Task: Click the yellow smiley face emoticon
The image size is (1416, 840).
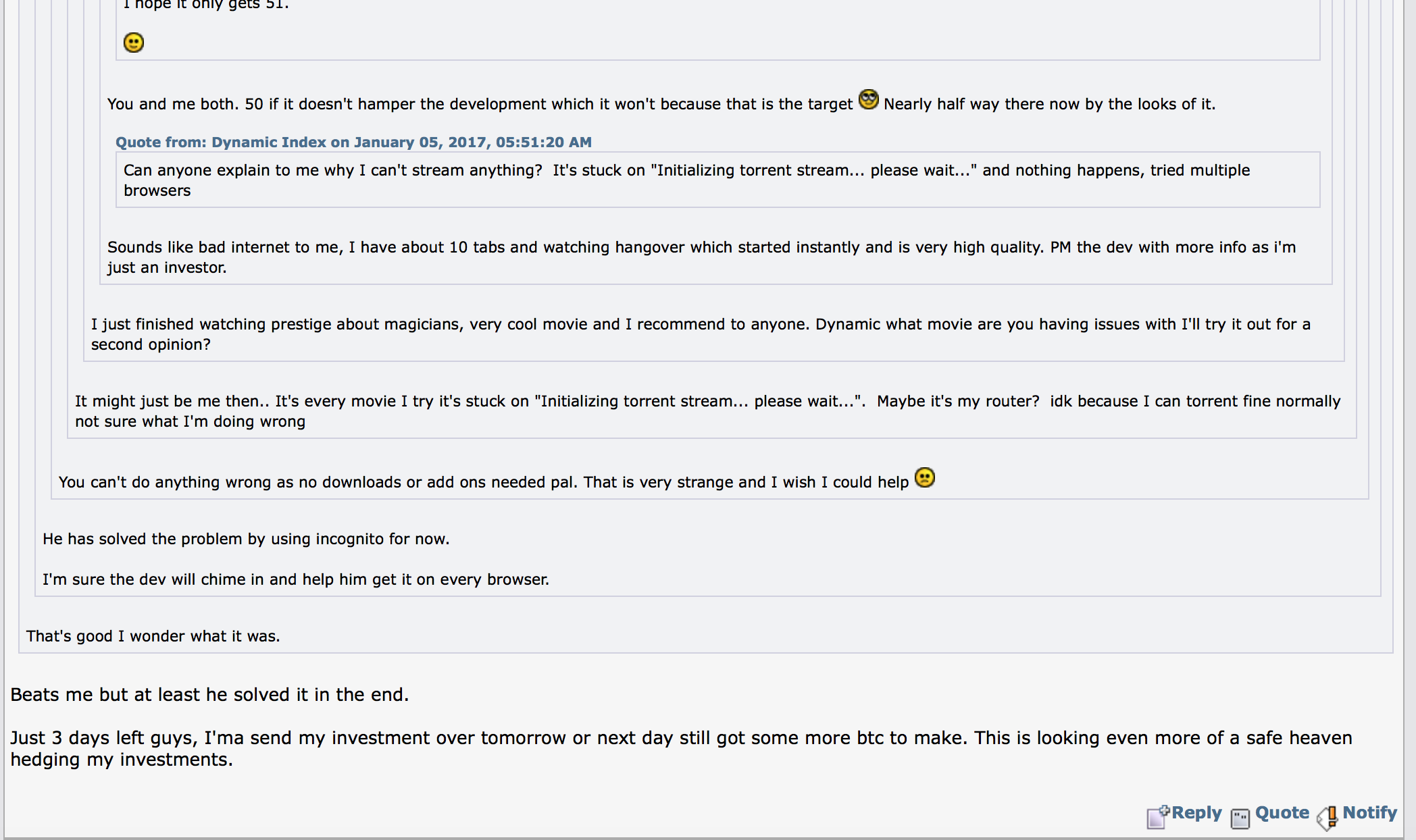Action: point(134,43)
